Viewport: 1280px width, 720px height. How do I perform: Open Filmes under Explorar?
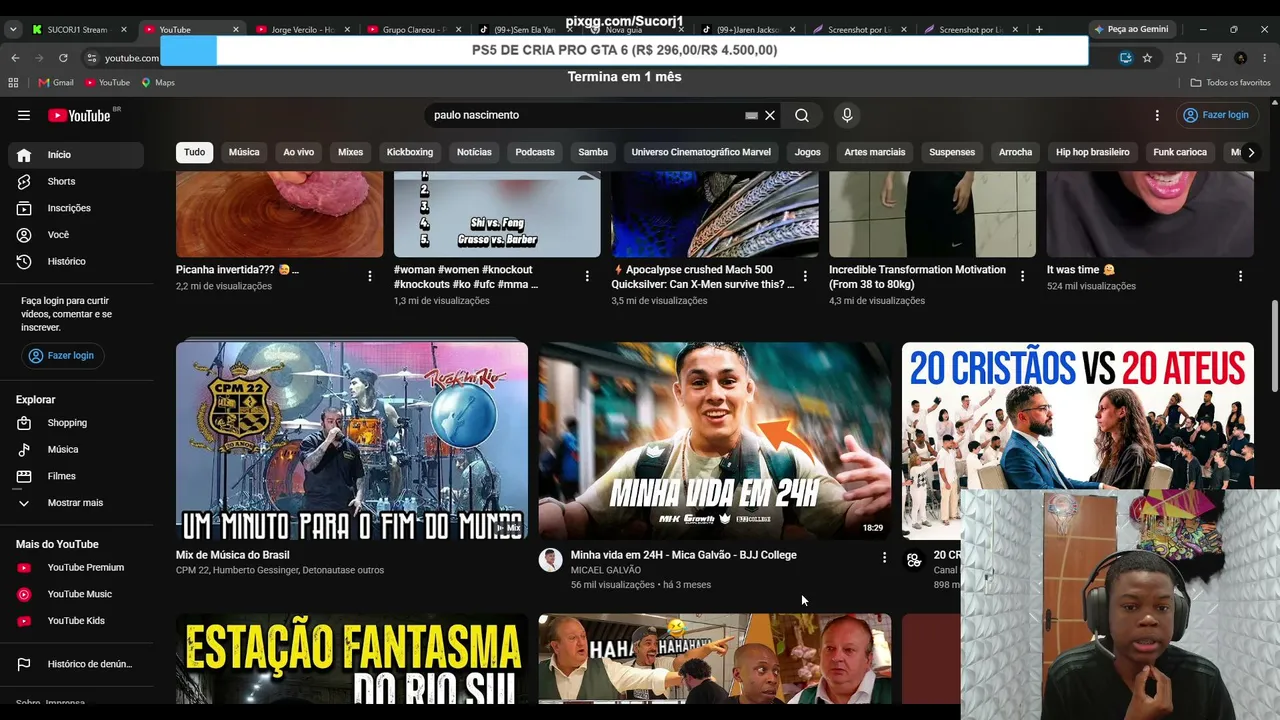[76, 476]
